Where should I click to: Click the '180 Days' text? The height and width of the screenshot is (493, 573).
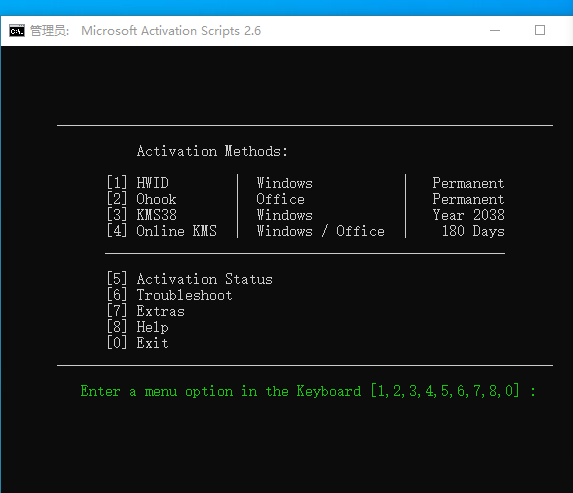click(473, 231)
